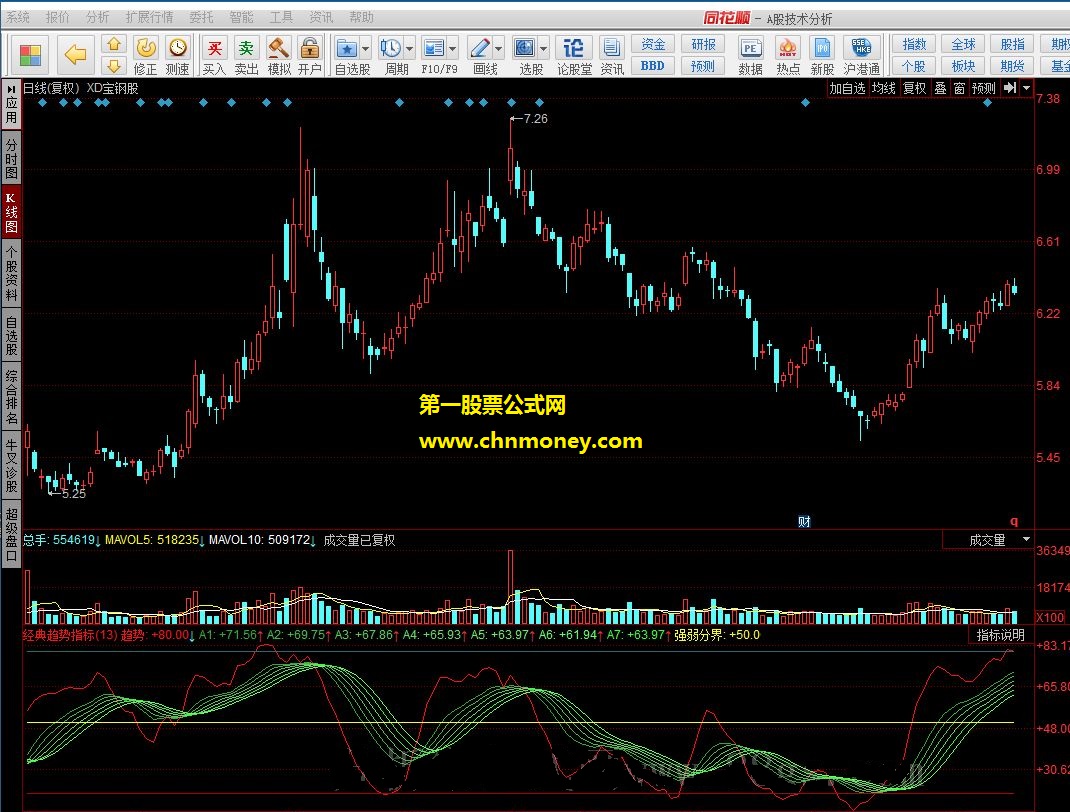Image resolution: width=1070 pixels, height=812 pixels.
Task: Open the 帮助 menu
Action: (x=361, y=17)
